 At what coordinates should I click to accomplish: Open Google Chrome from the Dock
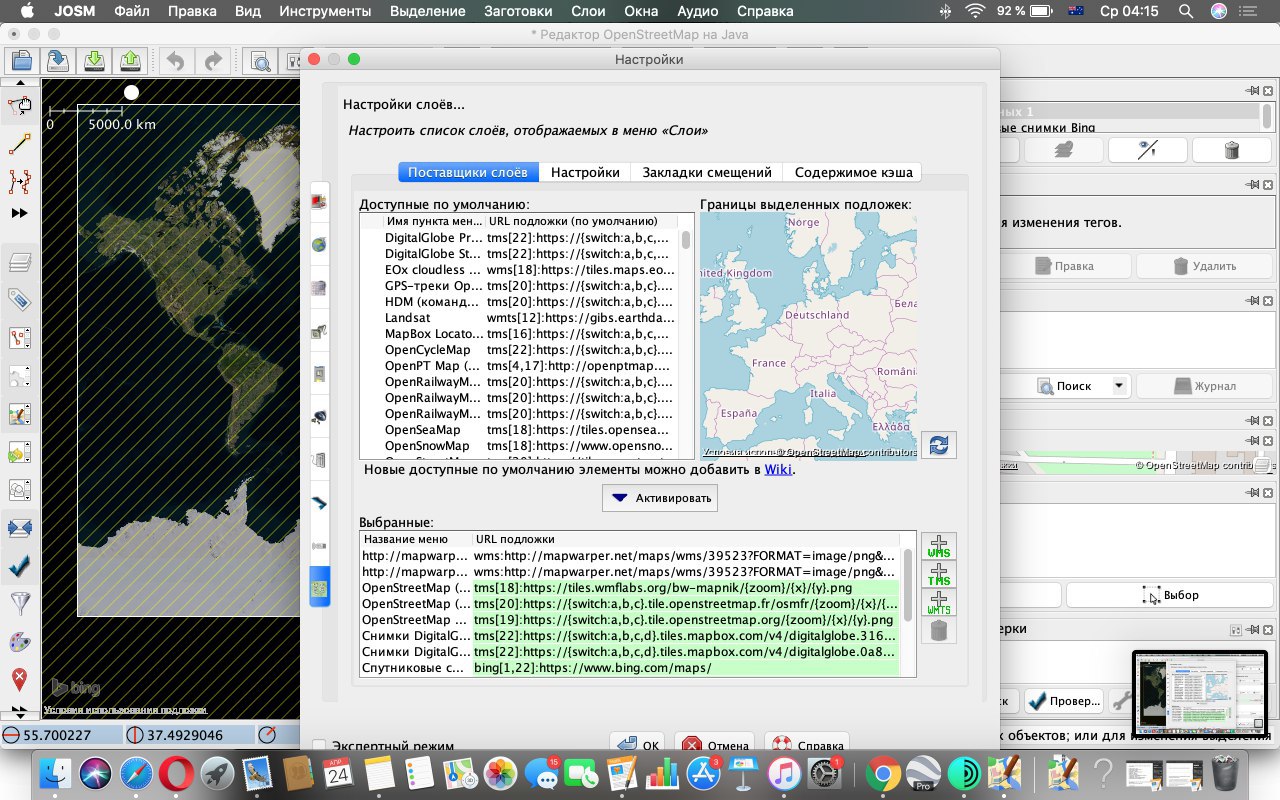point(884,773)
